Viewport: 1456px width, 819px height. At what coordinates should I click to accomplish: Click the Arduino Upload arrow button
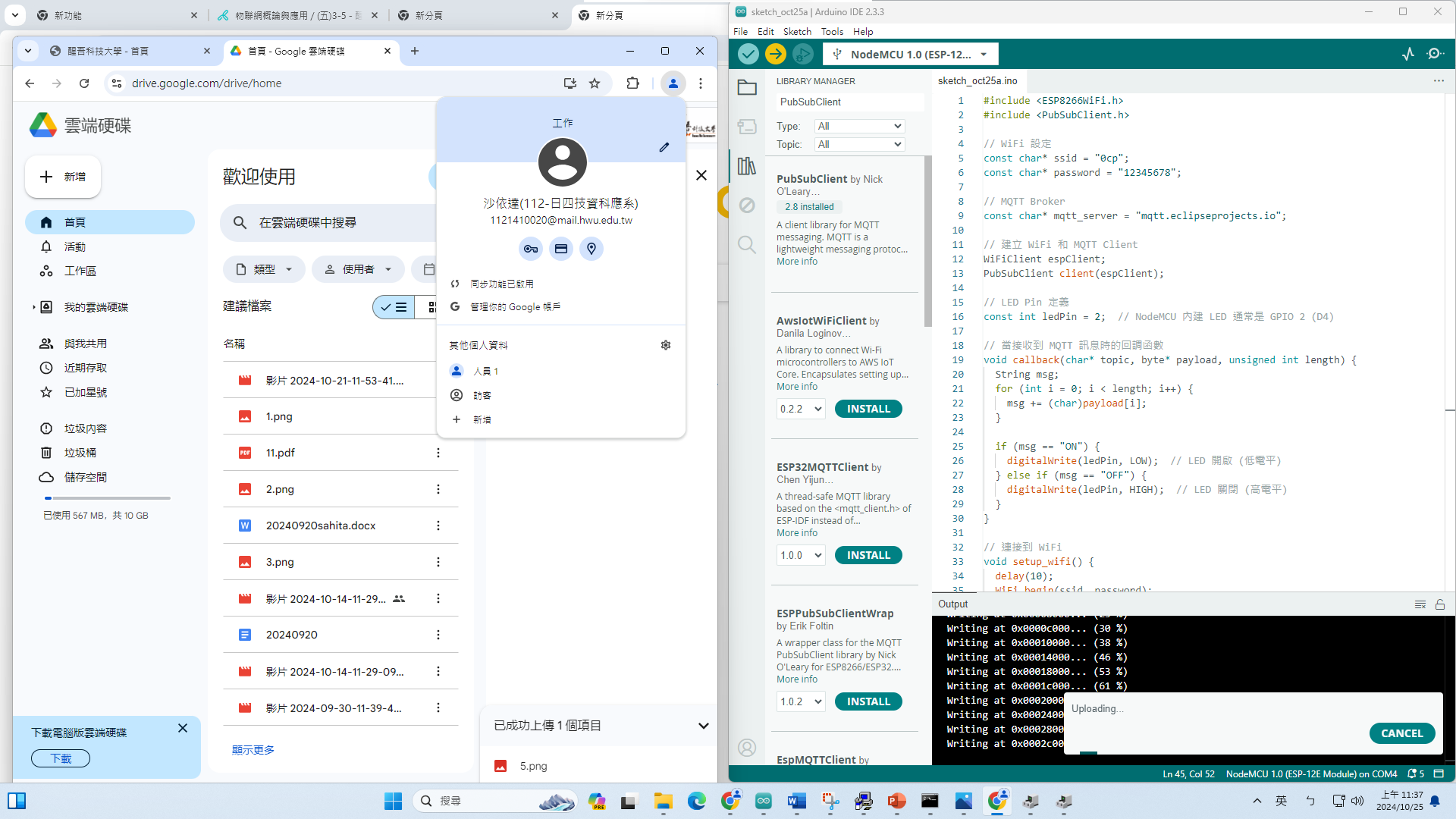click(775, 54)
